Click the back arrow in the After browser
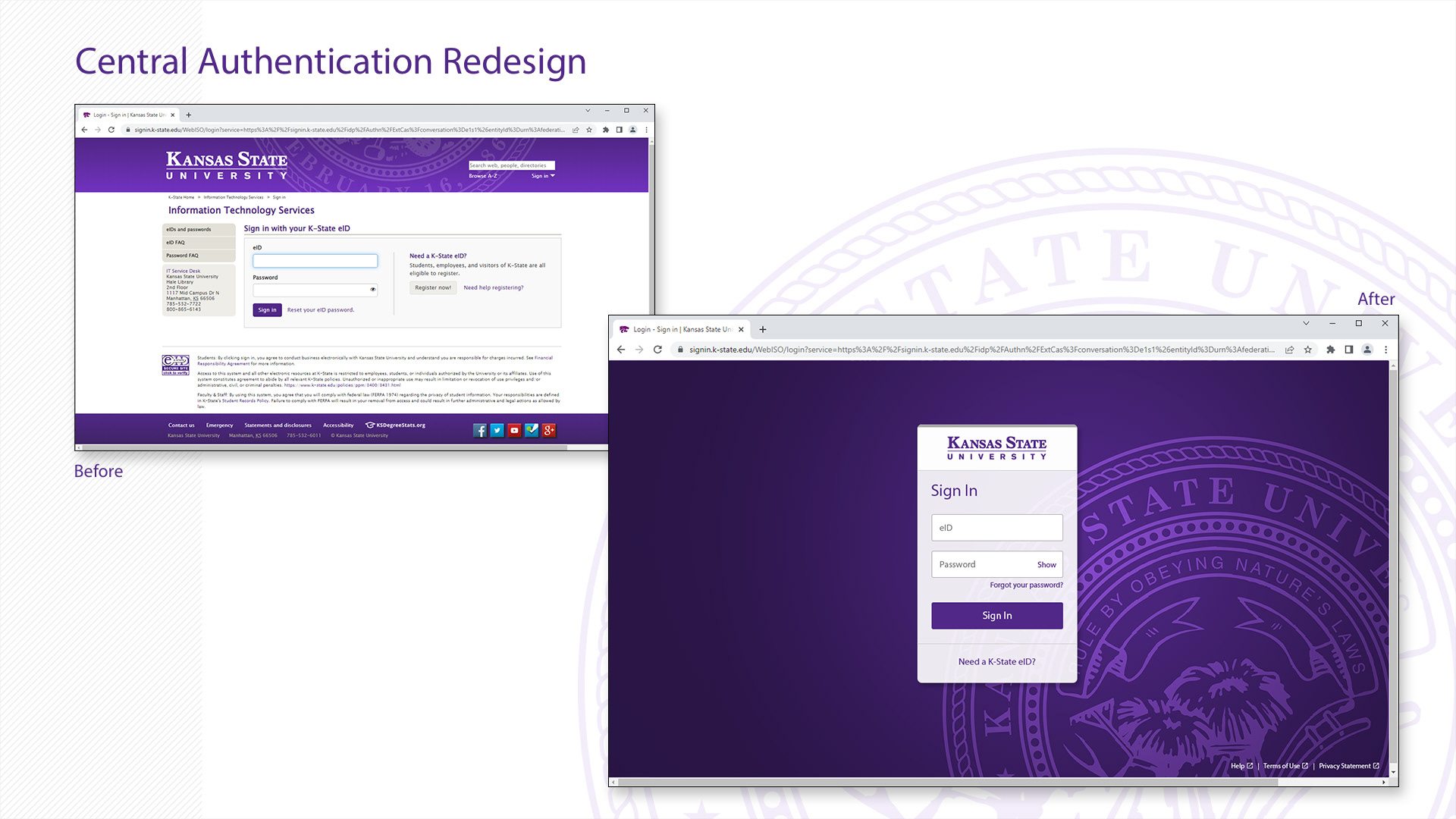This screenshot has height=819, width=1456. pyautogui.click(x=621, y=350)
